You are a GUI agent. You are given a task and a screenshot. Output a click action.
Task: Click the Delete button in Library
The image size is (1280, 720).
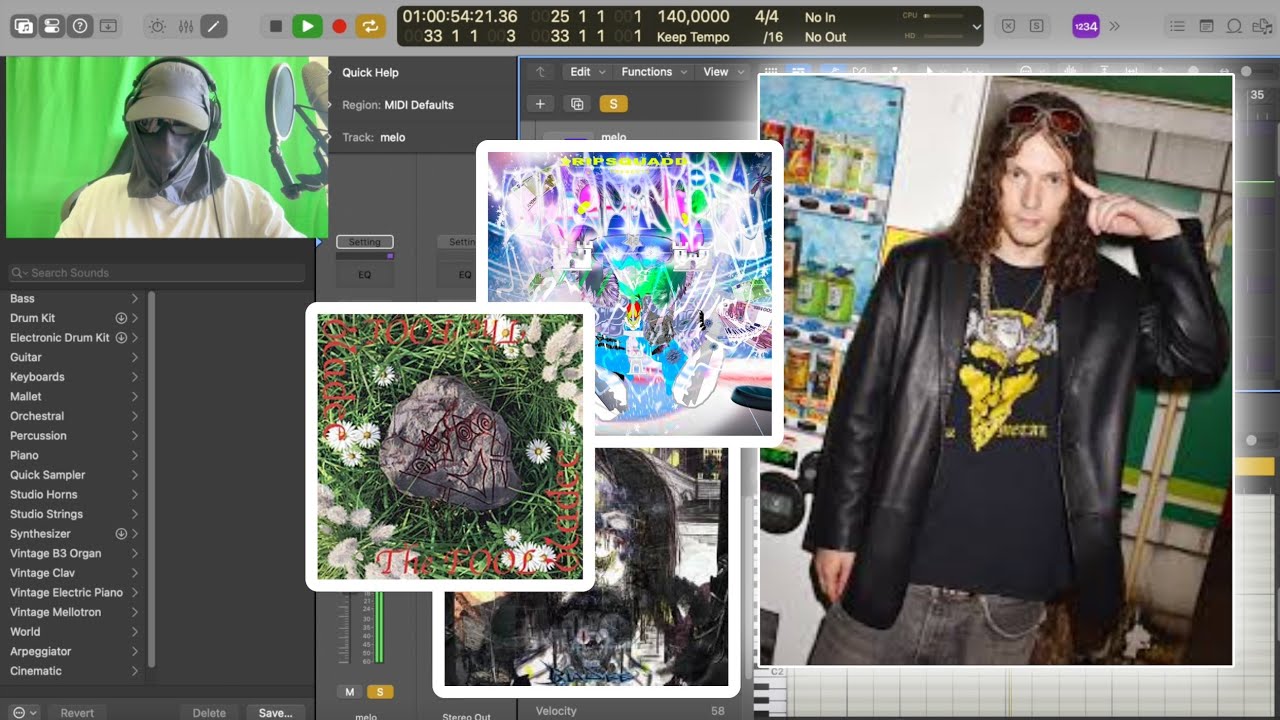click(209, 712)
